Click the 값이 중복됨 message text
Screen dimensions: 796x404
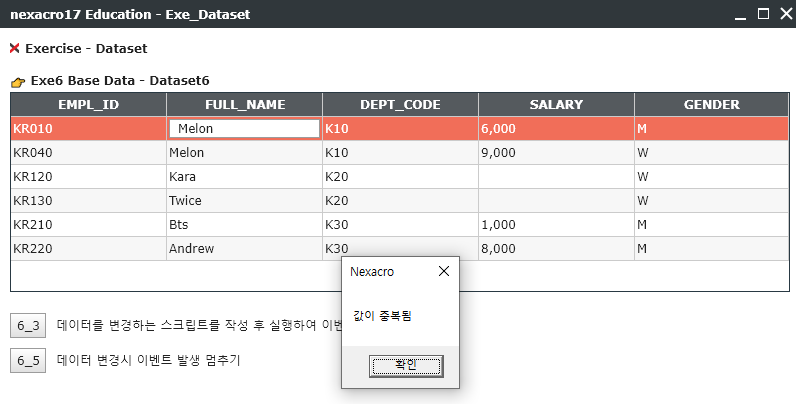[382, 316]
